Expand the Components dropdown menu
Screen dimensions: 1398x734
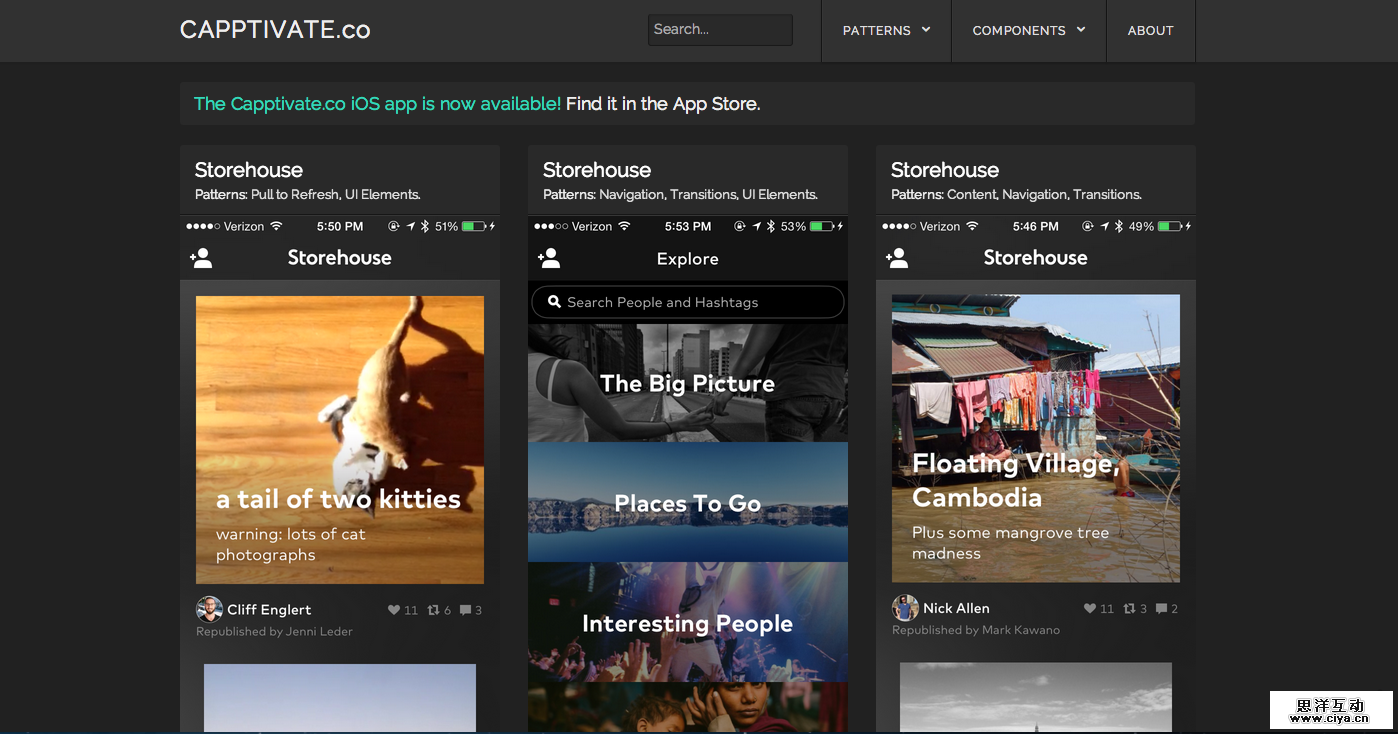coord(1028,31)
